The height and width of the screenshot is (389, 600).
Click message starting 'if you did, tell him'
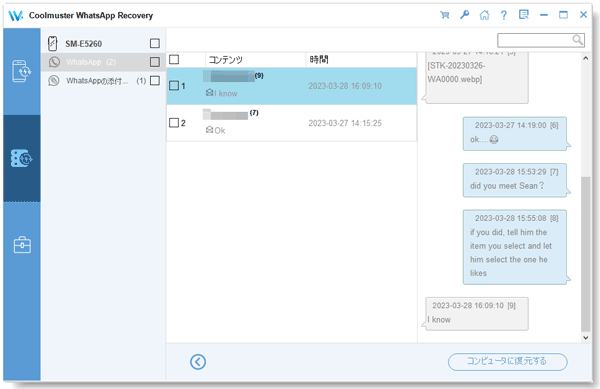coord(514,247)
